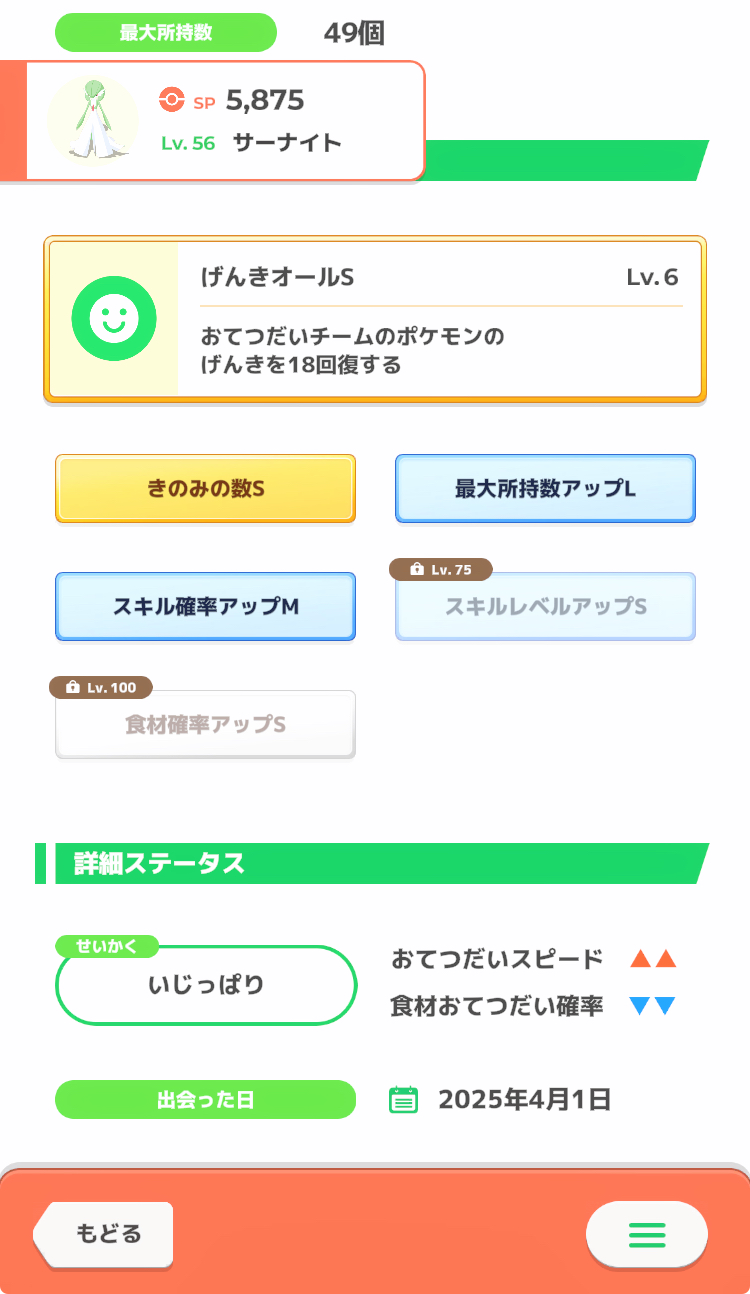Viewport: 750px width, 1294px height.
Task: Tap the green calendar icon
Action: [403, 1100]
